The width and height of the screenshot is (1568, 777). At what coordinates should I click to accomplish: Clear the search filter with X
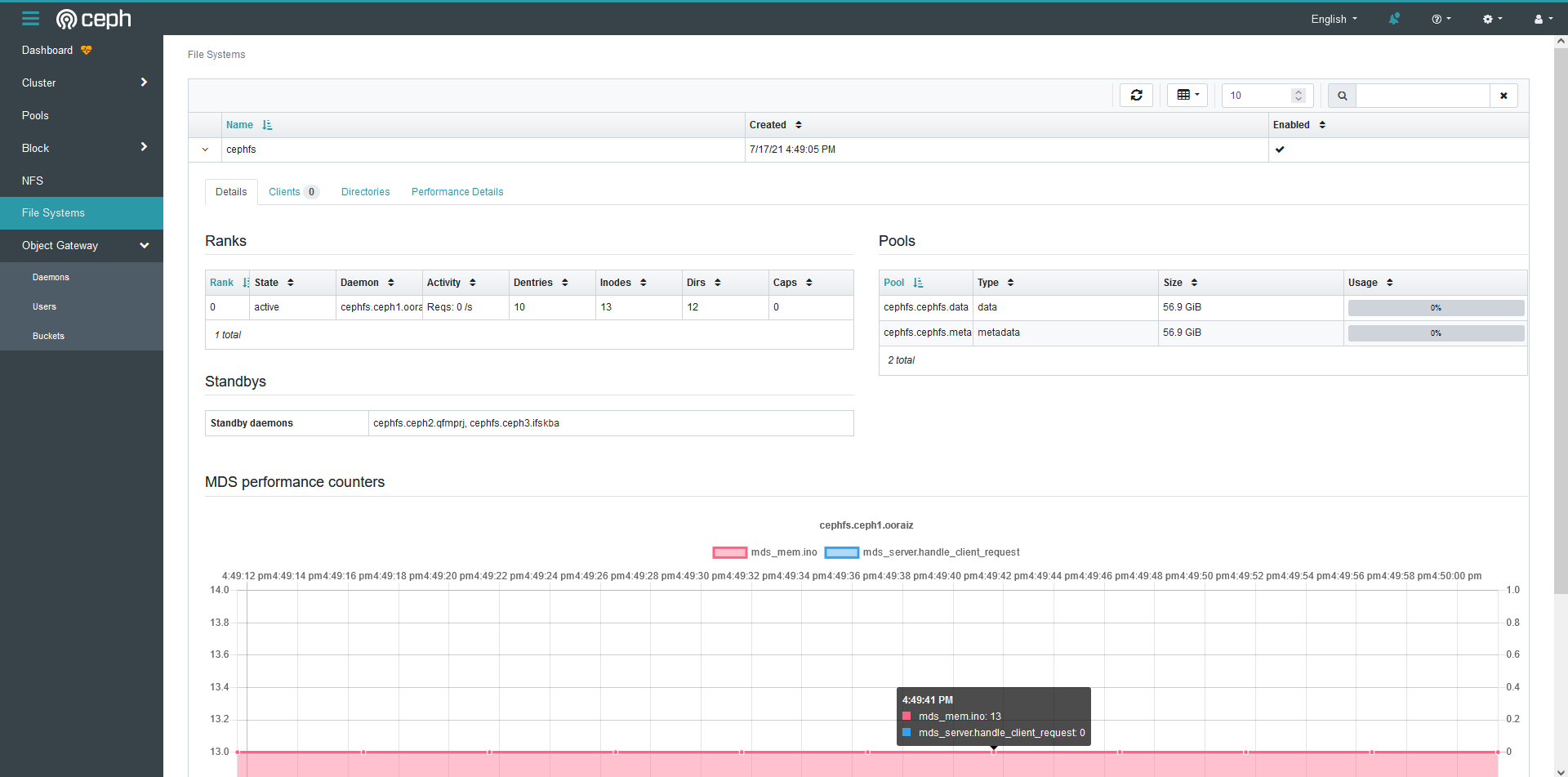click(1503, 96)
